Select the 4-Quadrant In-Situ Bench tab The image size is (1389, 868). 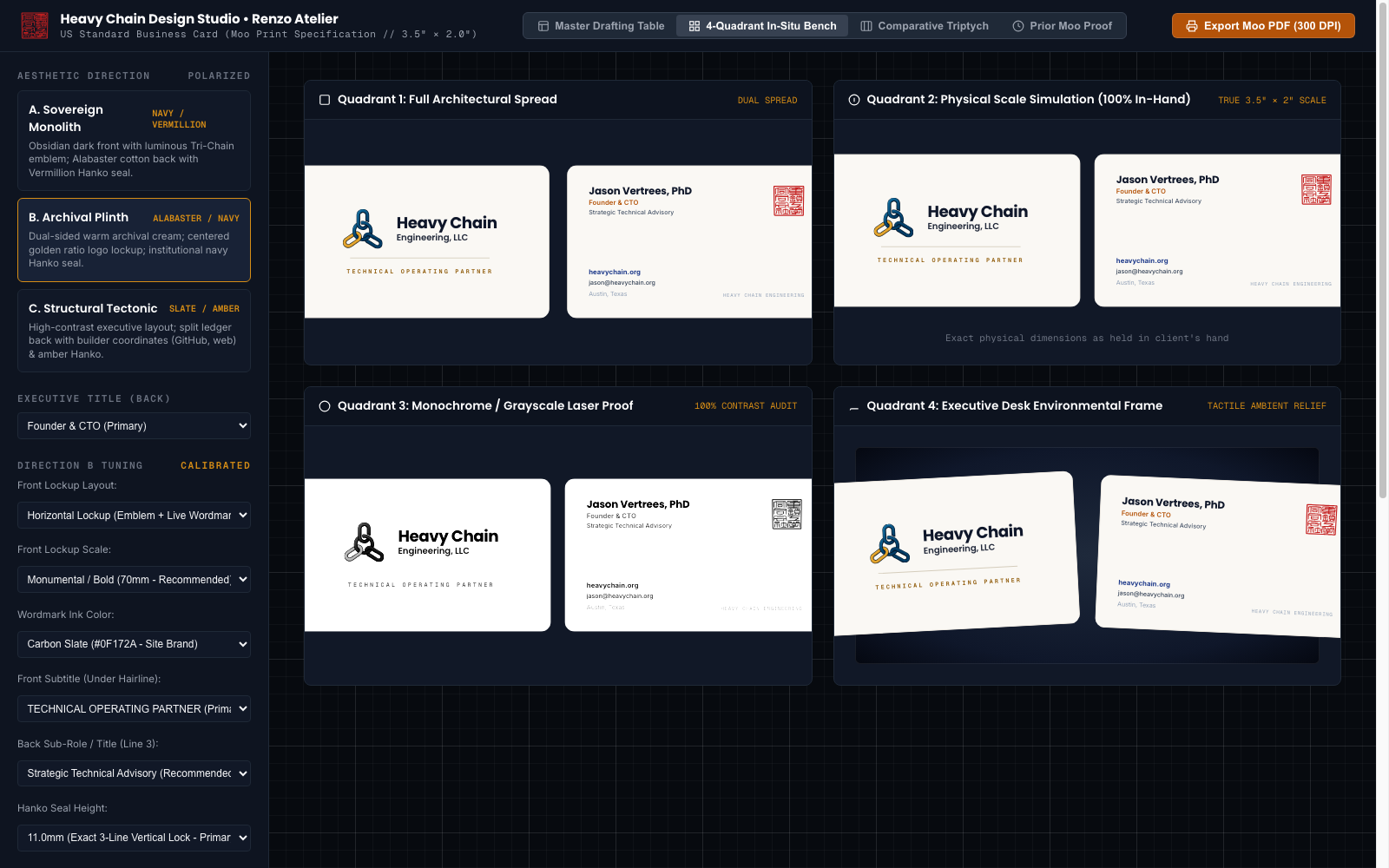762,26
